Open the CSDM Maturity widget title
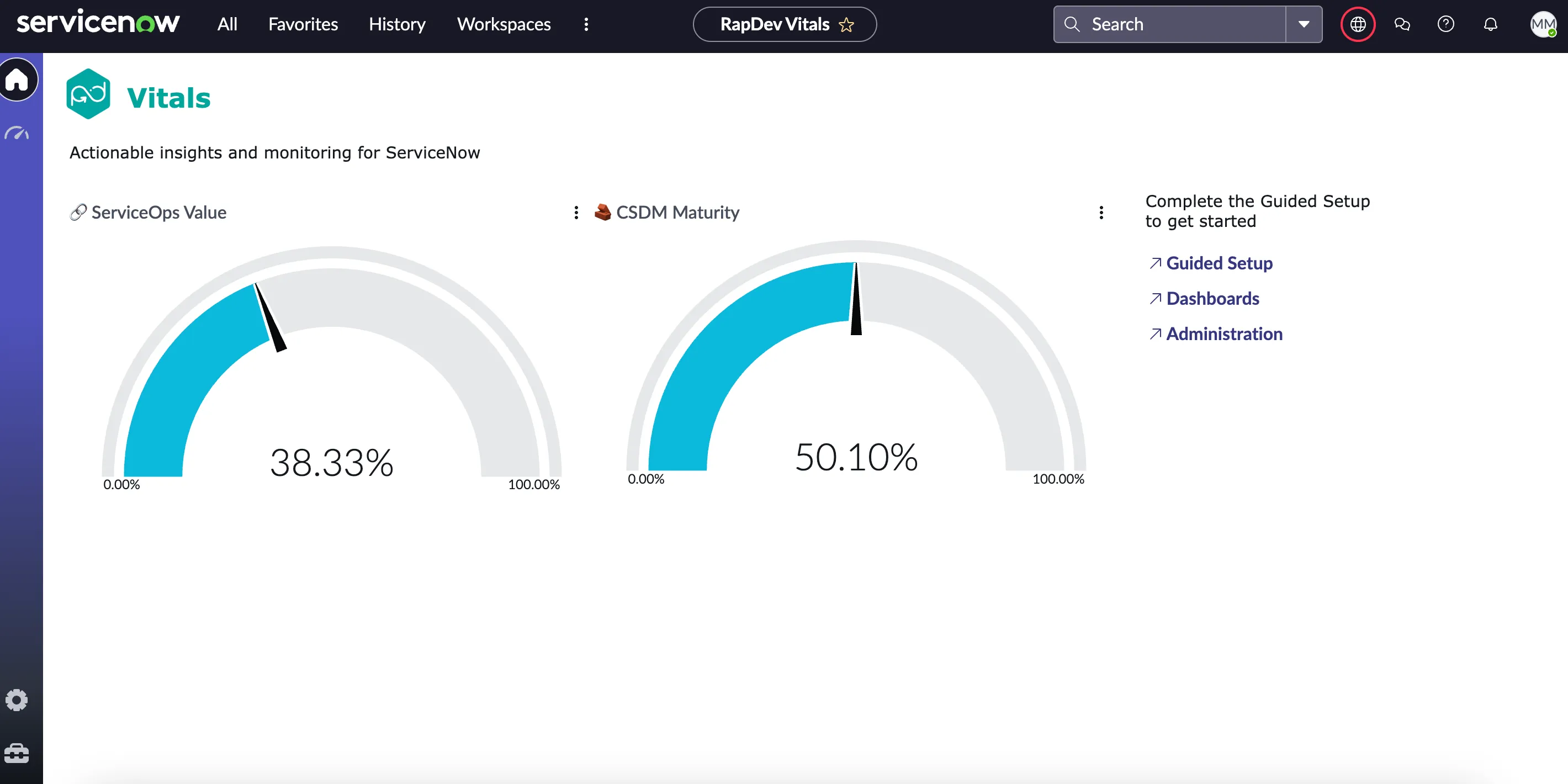 point(677,213)
